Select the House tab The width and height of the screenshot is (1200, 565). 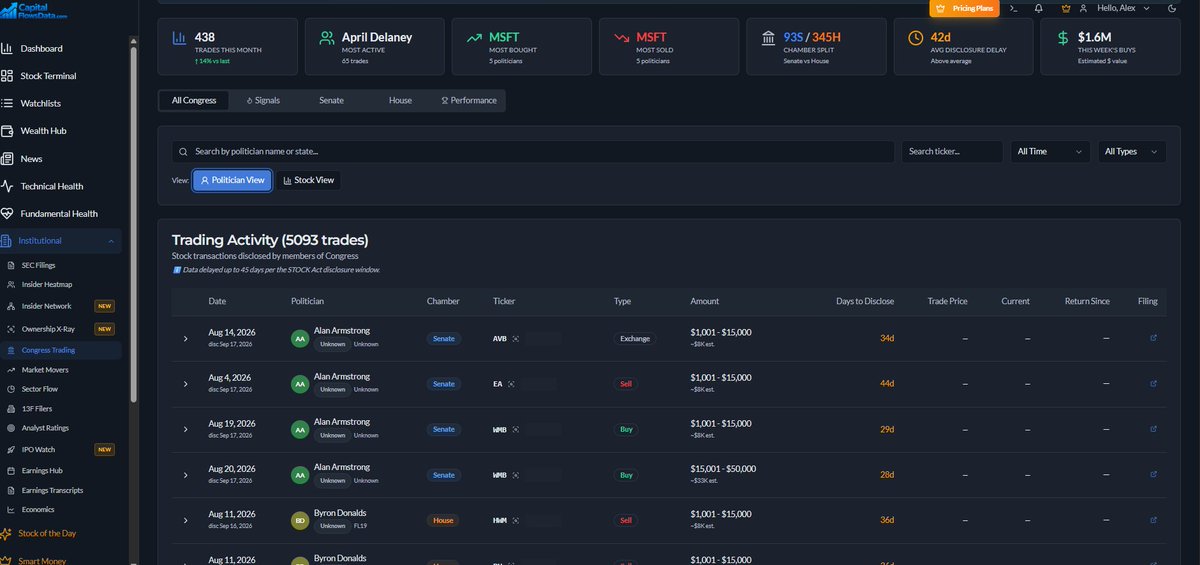point(400,100)
